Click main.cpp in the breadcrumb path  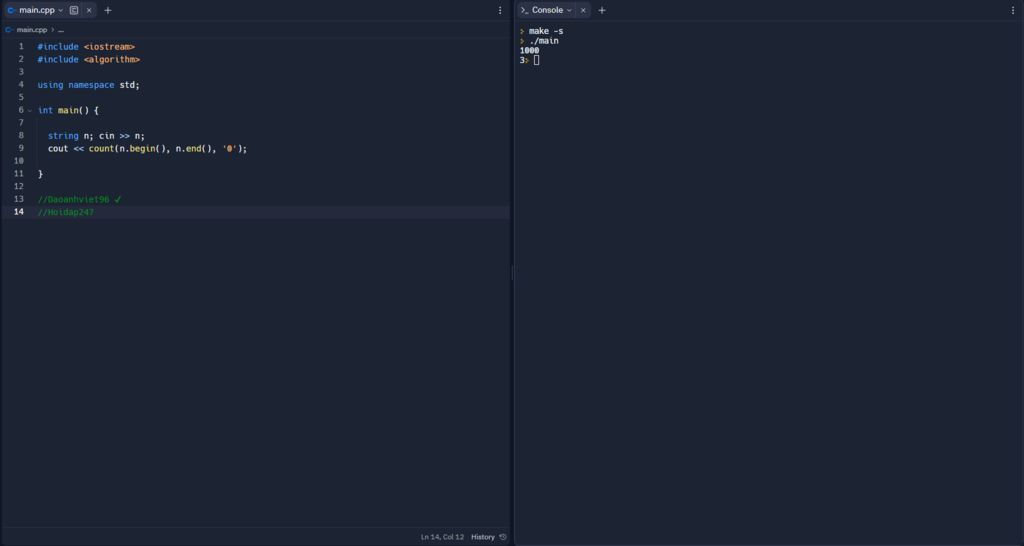coord(32,30)
